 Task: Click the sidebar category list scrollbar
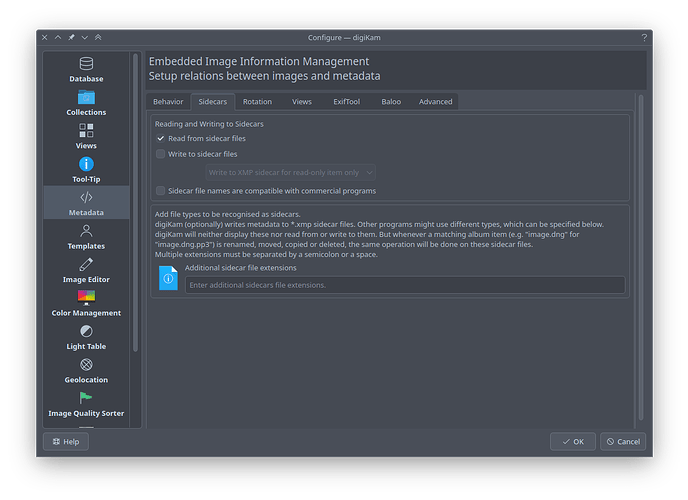(136, 203)
